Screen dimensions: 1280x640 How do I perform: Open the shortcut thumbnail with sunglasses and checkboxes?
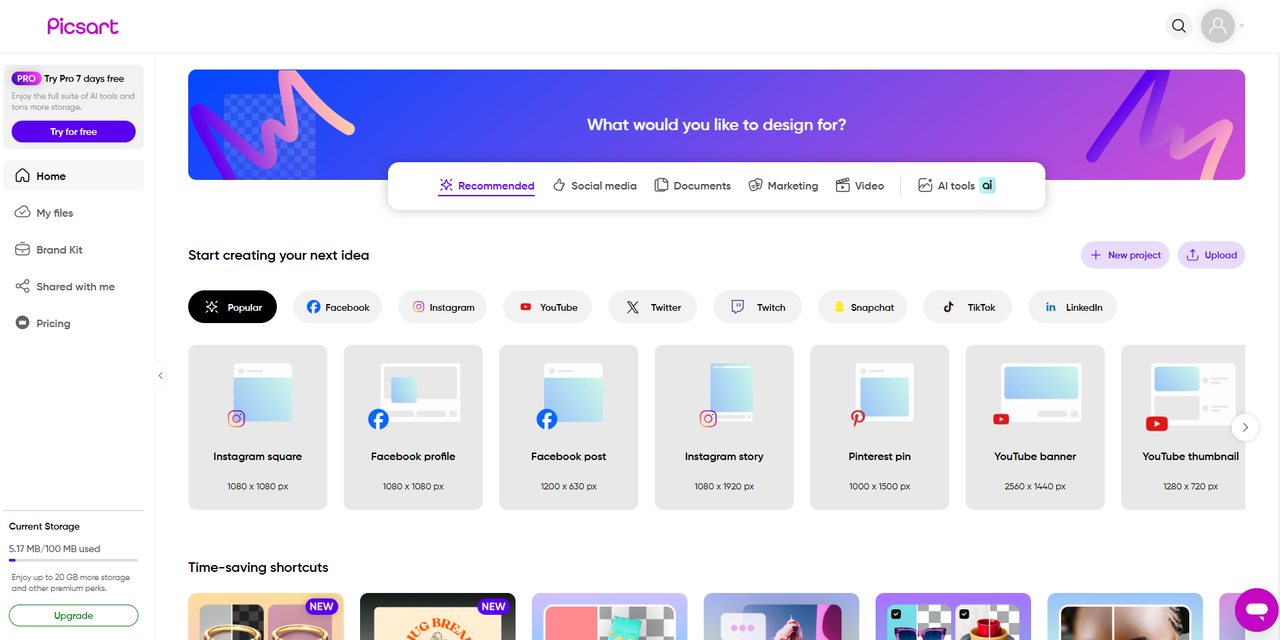tap(953, 616)
